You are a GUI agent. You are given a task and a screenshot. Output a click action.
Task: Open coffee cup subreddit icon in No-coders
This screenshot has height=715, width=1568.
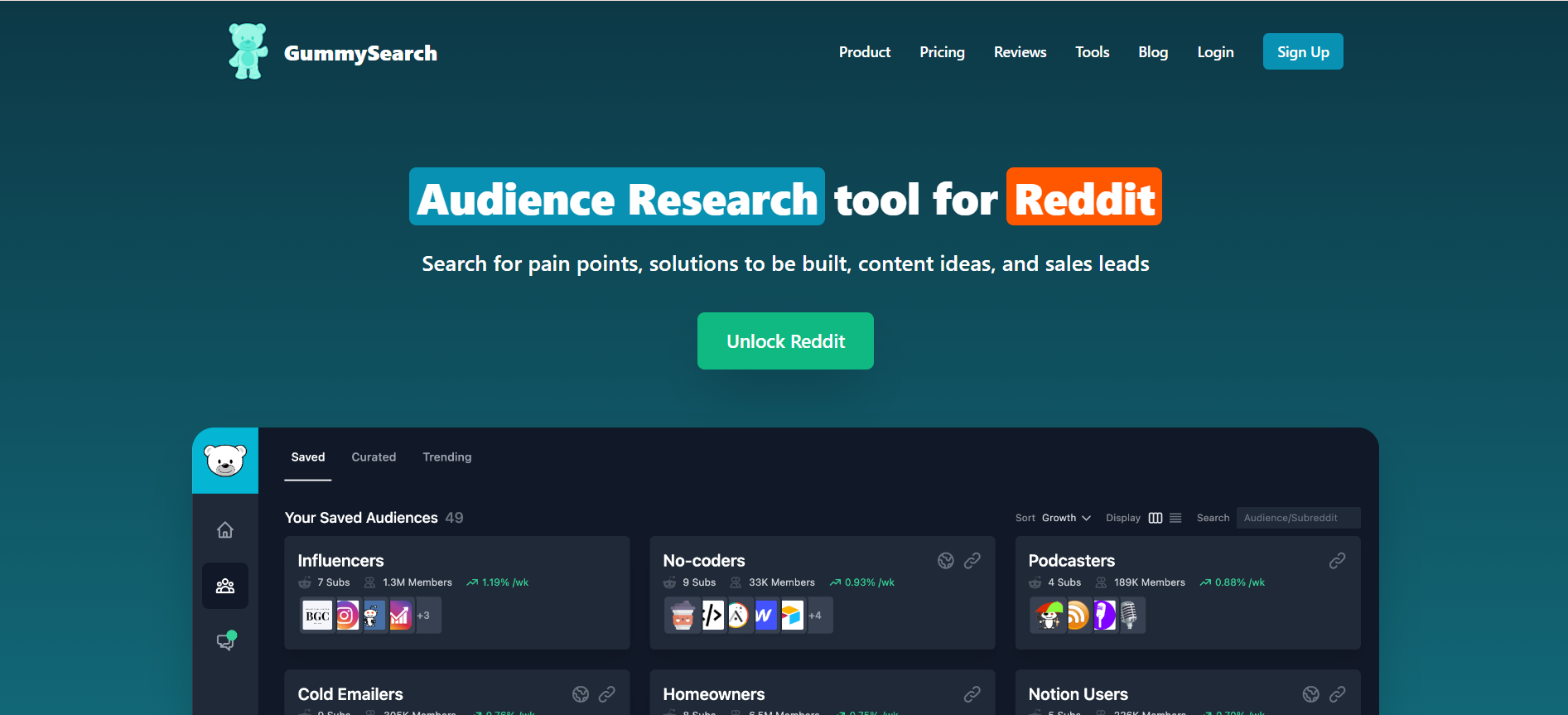(x=683, y=616)
